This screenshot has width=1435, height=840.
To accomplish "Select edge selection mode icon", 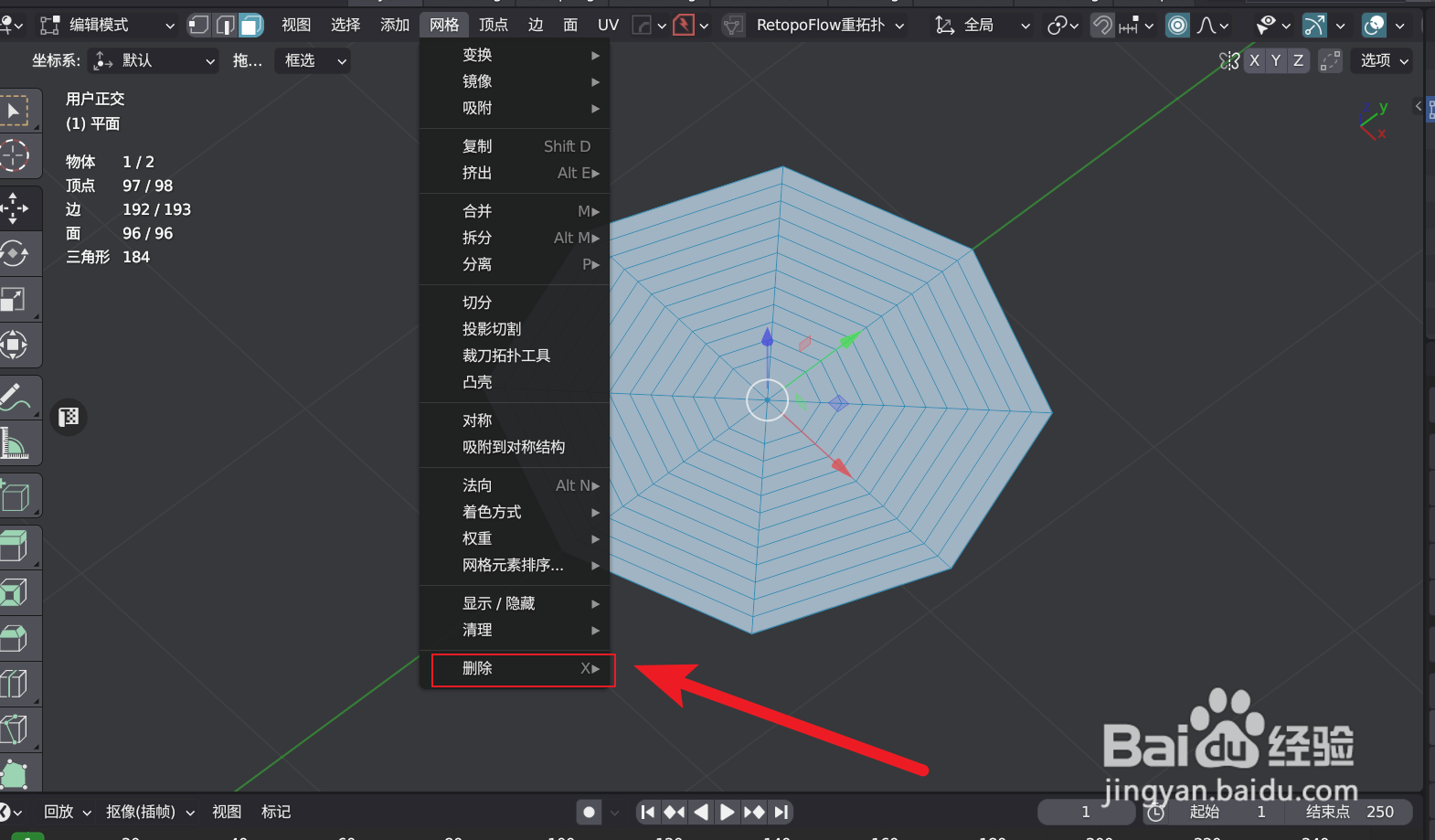I will point(225,25).
